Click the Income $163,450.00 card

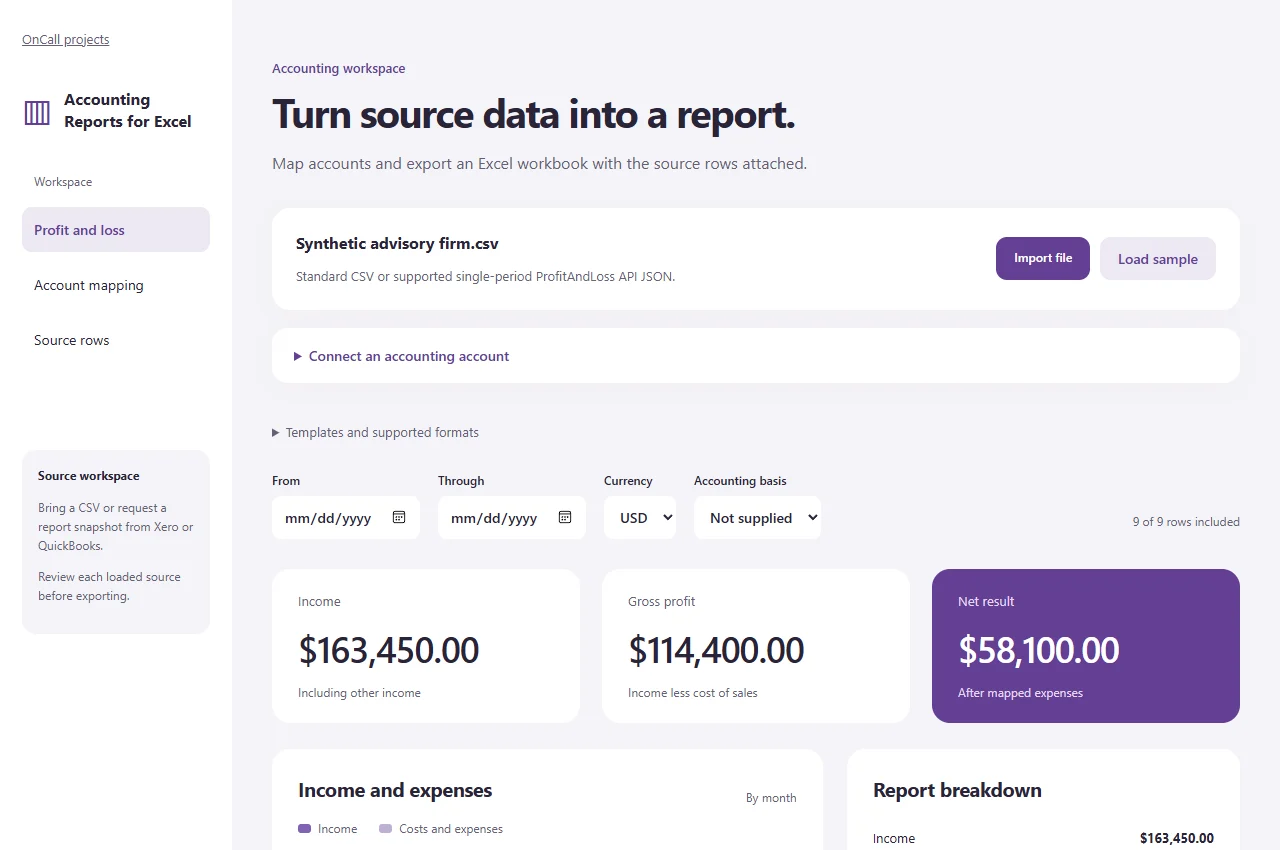tap(426, 646)
